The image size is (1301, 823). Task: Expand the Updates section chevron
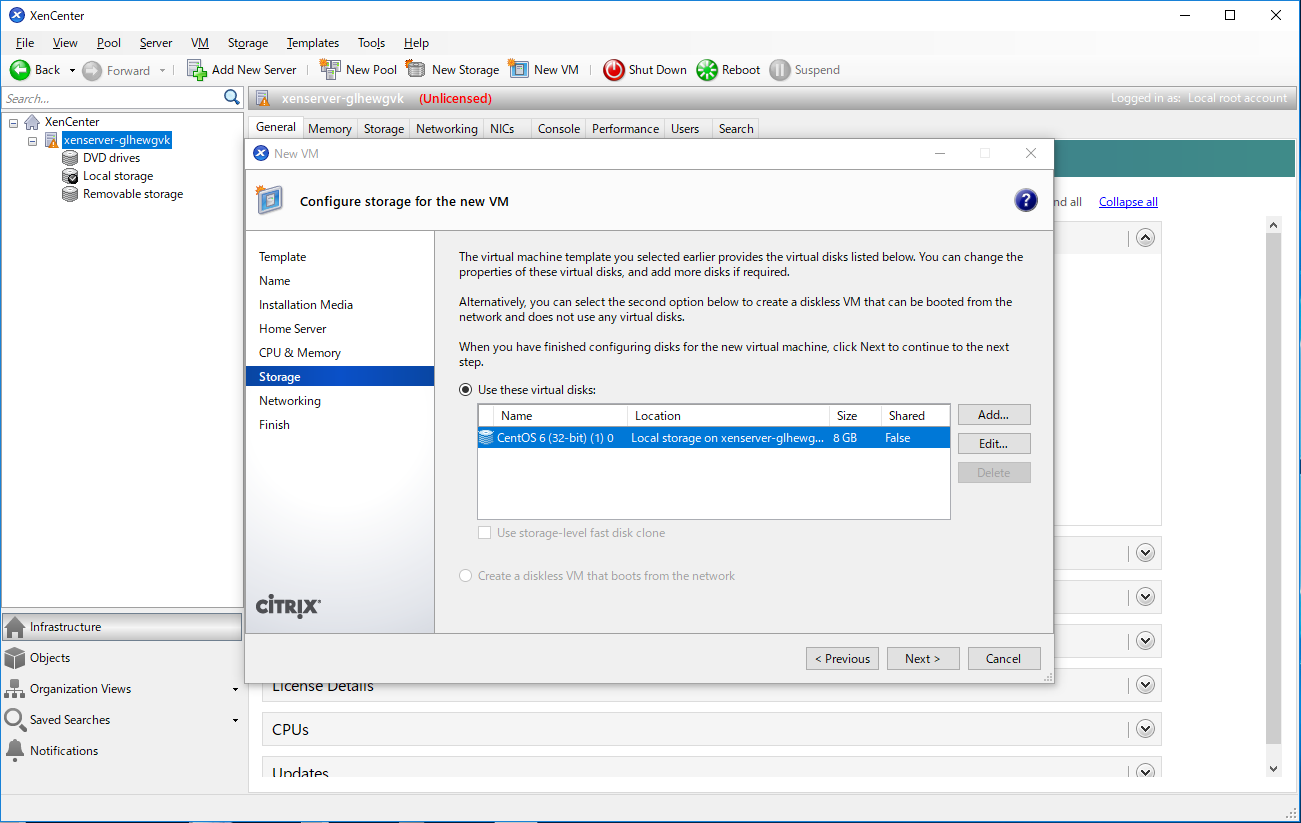(1146, 772)
